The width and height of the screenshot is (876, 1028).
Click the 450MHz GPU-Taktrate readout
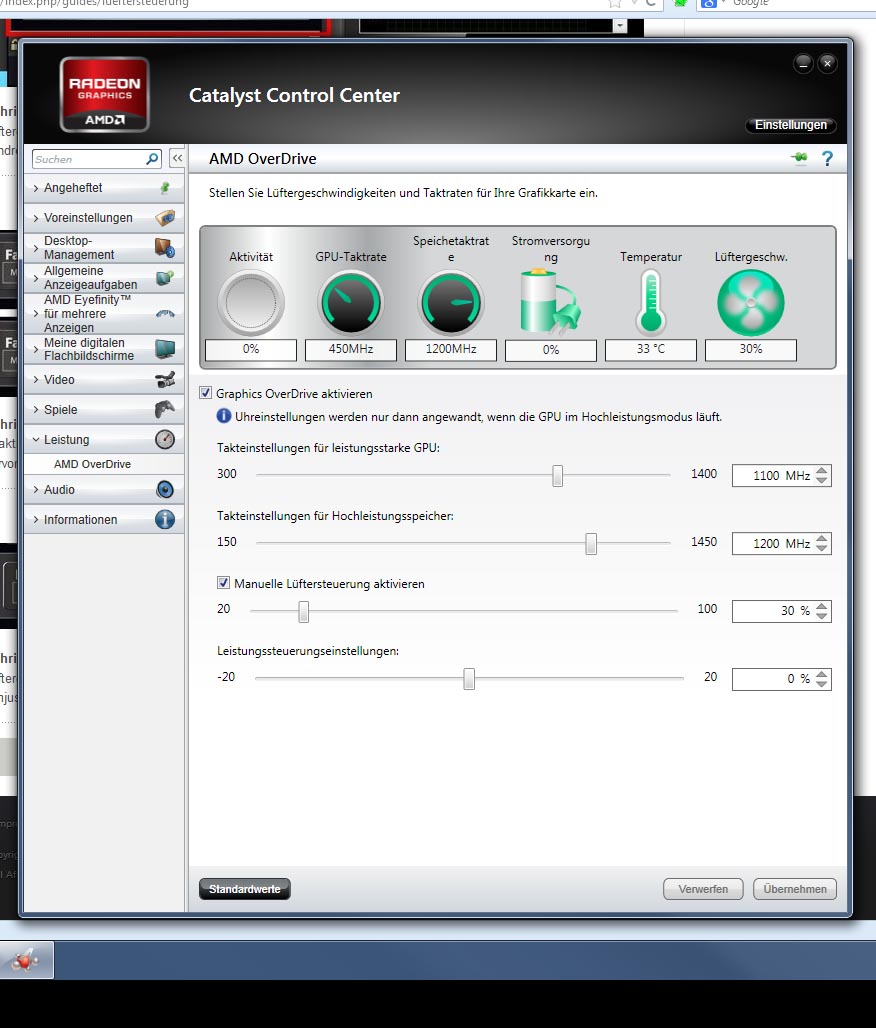click(351, 349)
